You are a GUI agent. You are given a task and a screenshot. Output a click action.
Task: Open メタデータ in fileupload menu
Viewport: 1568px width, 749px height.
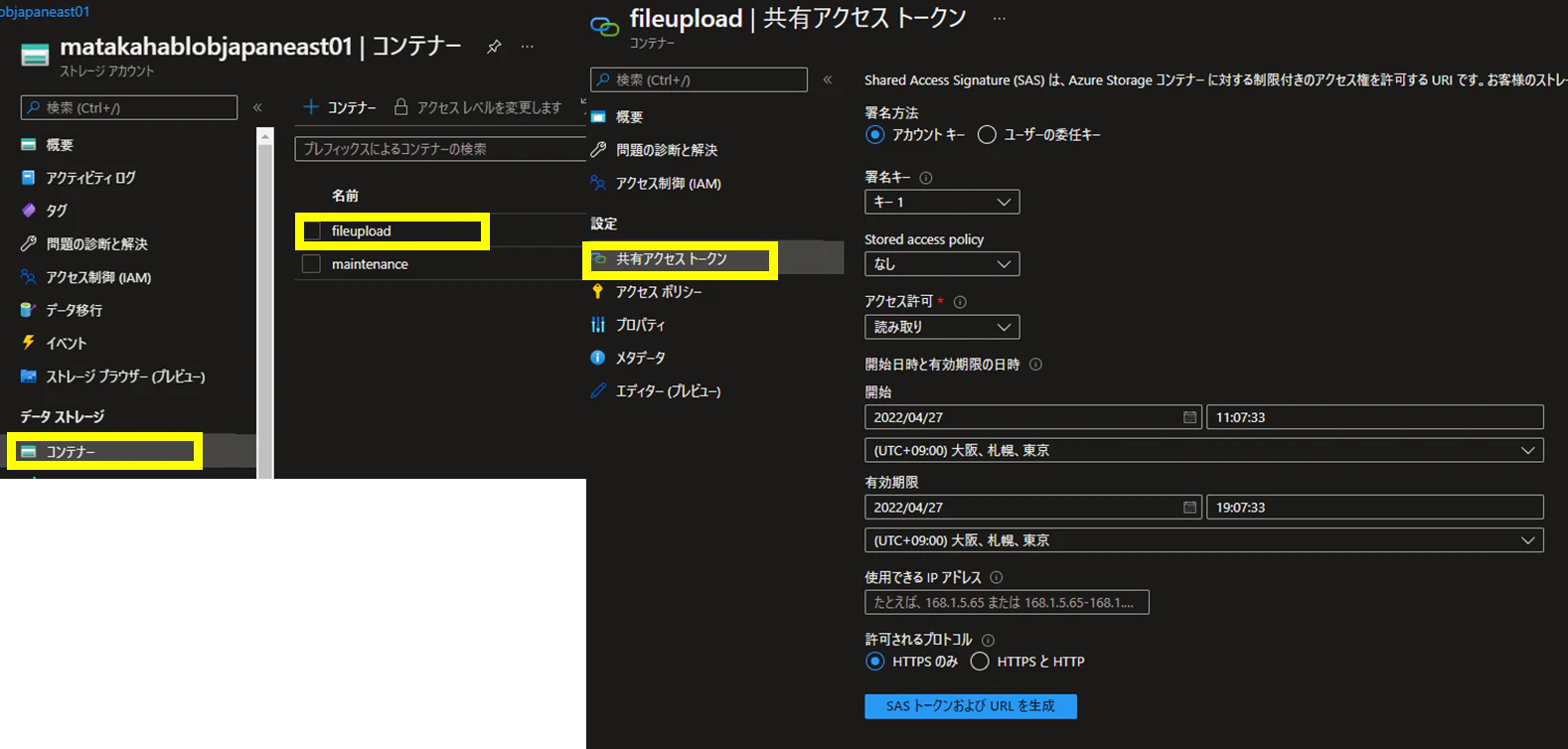[x=640, y=358]
